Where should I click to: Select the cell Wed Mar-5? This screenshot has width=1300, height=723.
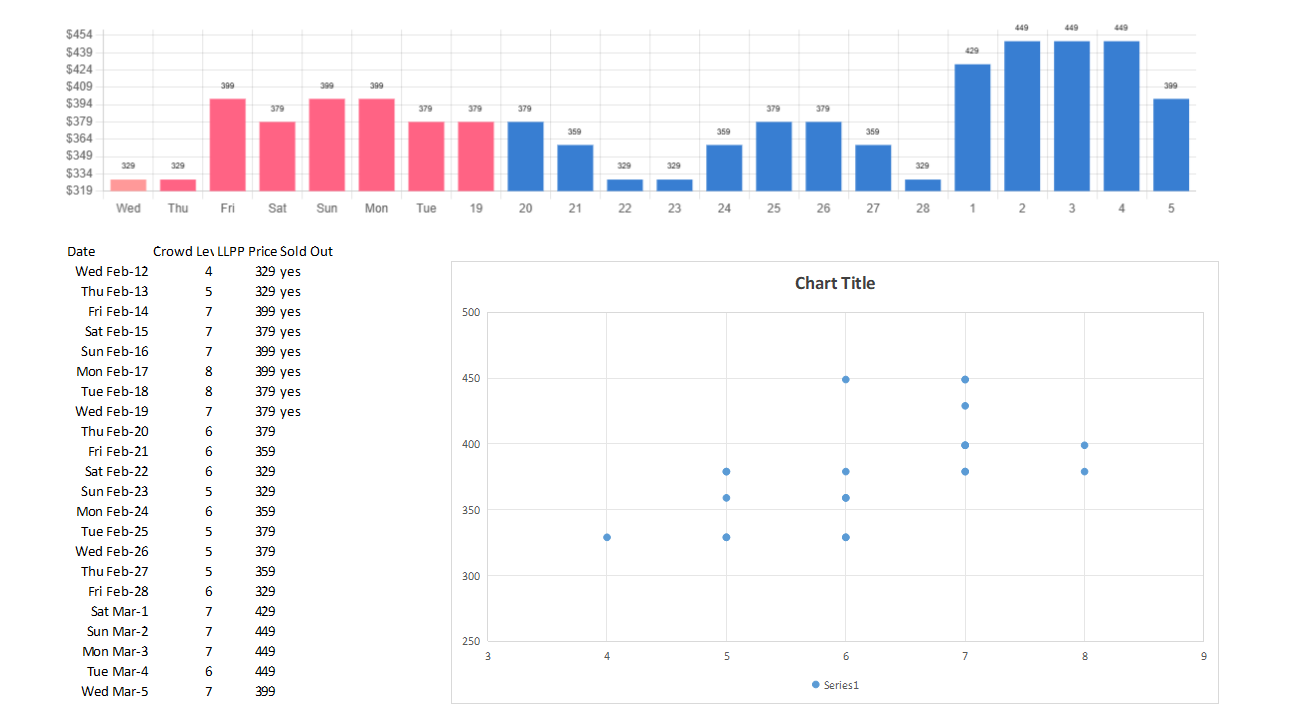point(114,691)
